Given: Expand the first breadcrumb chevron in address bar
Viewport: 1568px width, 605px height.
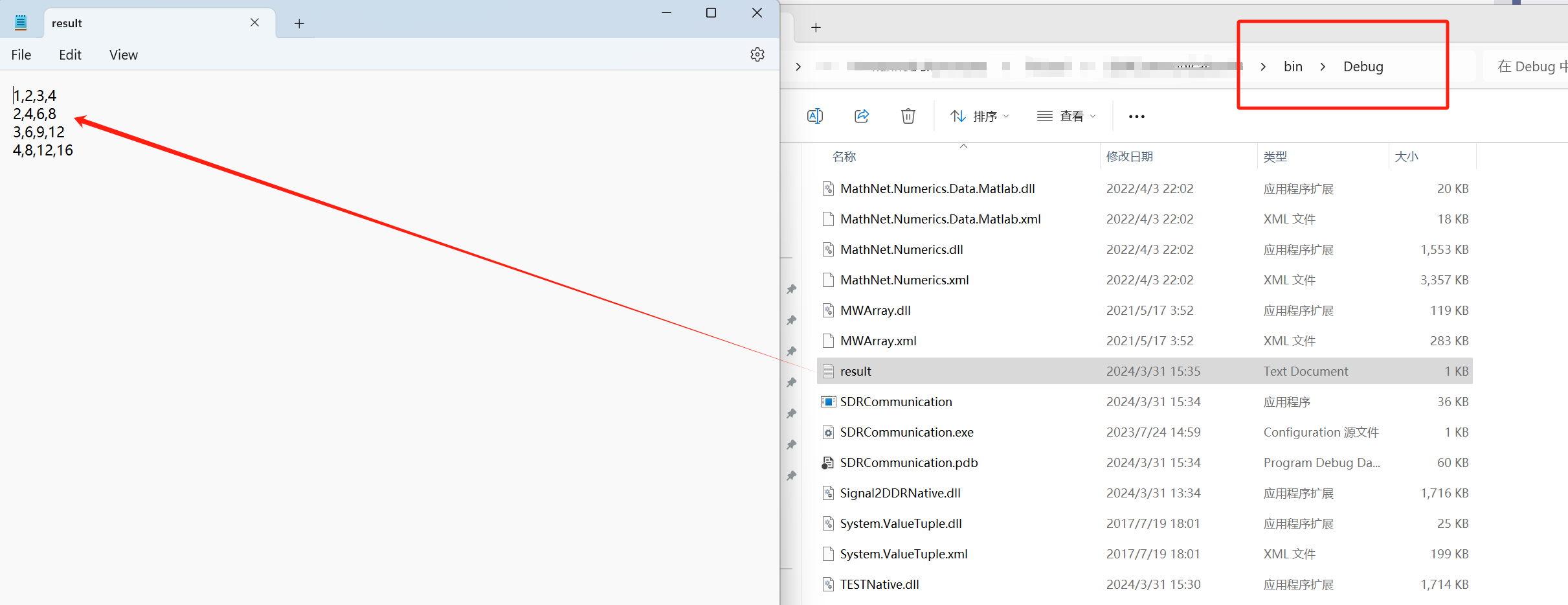Looking at the screenshot, I should coord(798,67).
